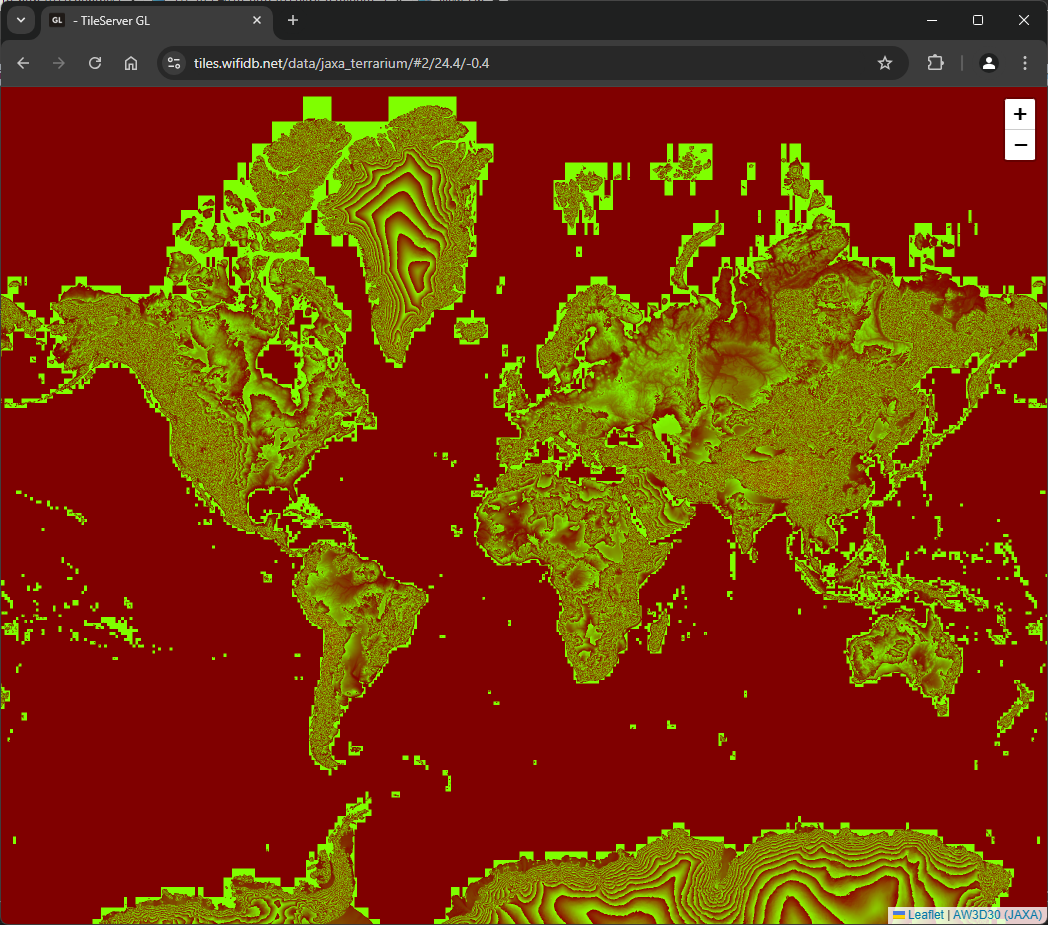Screen dimensions: 1048x925
Task: Maximize the browser window
Action: click(x=978, y=20)
